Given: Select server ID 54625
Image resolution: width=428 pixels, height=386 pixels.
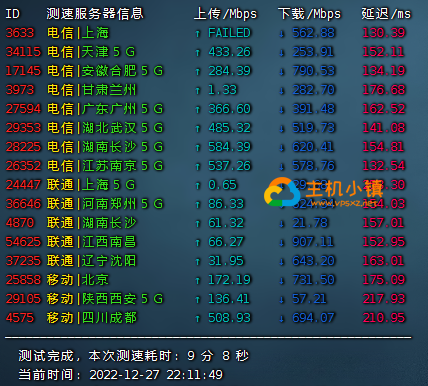Looking at the screenshot, I should 23,242.
